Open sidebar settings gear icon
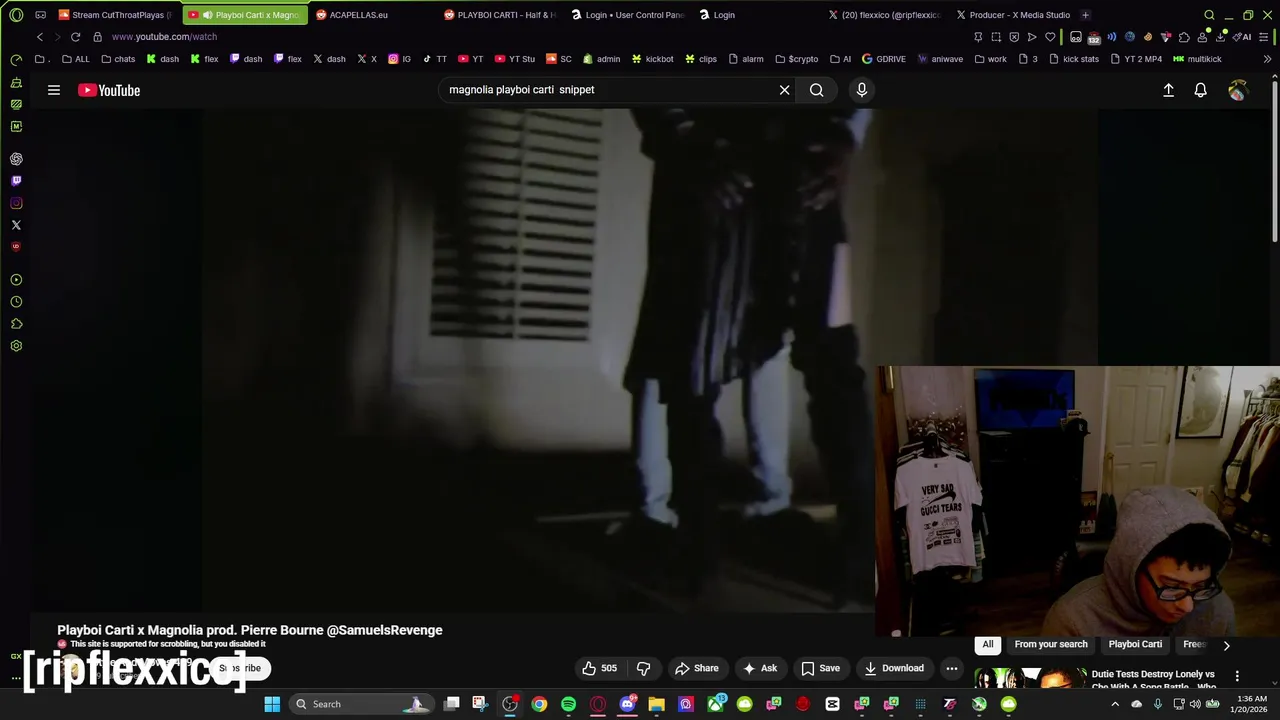This screenshot has height=720, width=1280. [x=16, y=346]
